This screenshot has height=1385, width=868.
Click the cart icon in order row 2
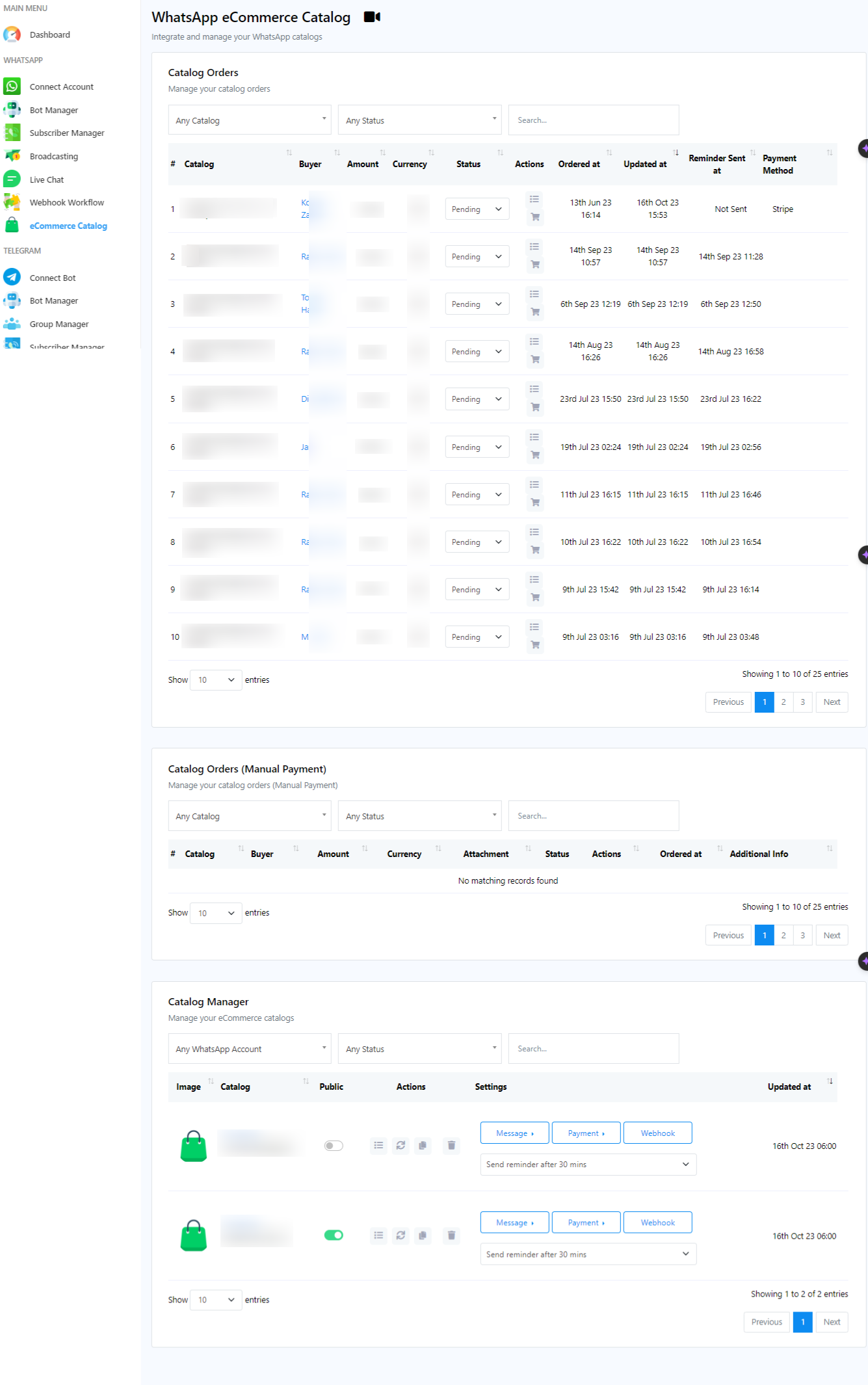tap(535, 265)
